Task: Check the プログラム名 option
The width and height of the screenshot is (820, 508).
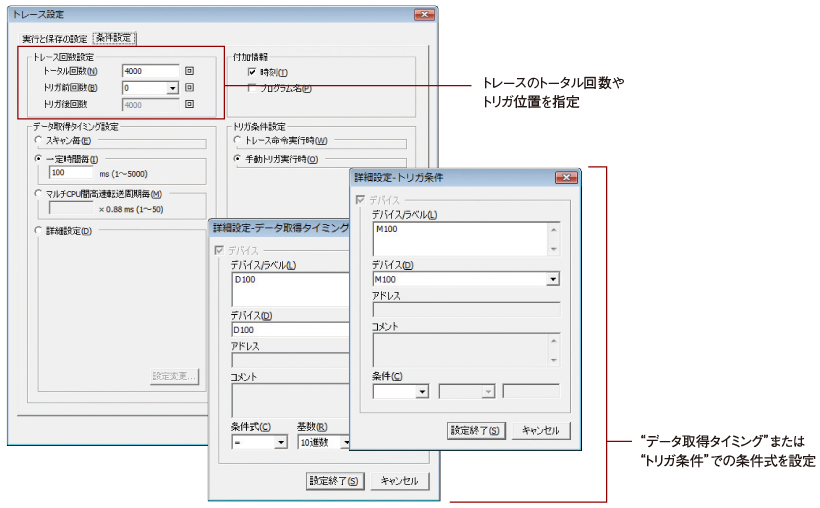Action: (252, 88)
